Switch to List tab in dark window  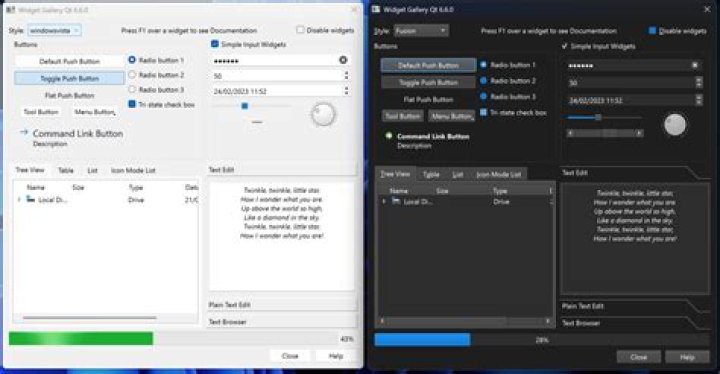pos(458,175)
